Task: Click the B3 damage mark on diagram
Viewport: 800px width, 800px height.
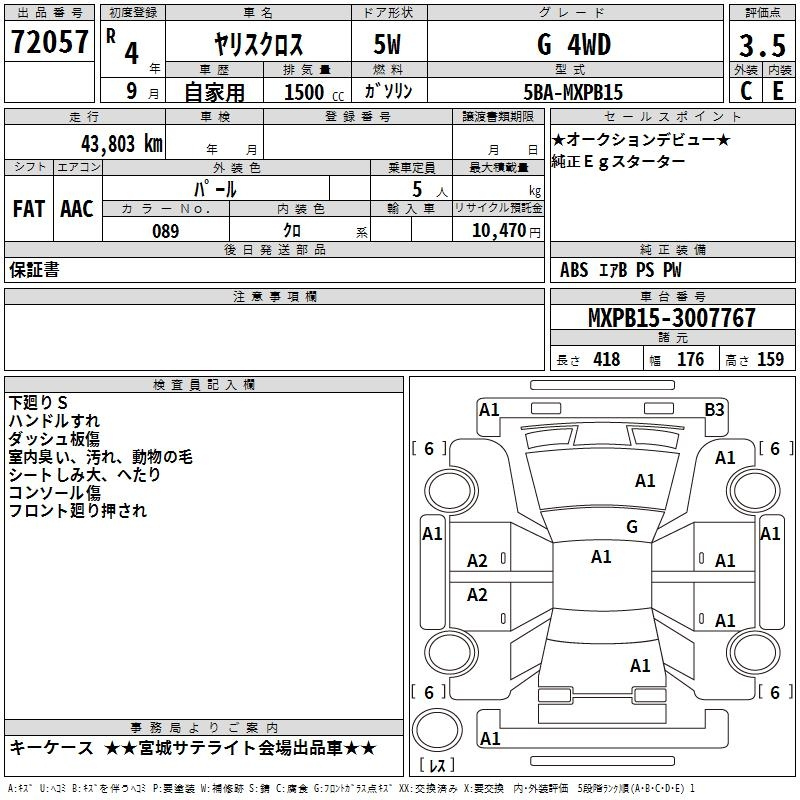Action: pyautogui.click(x=714, y=410)
